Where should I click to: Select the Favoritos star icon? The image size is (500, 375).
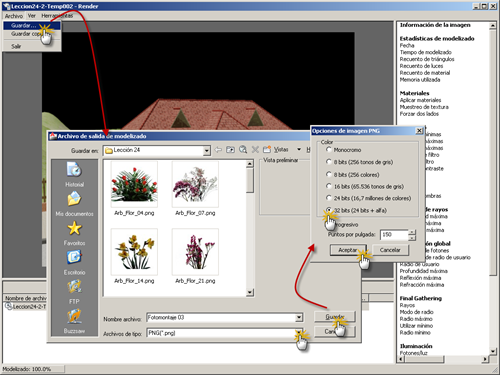tap(74, 228)
